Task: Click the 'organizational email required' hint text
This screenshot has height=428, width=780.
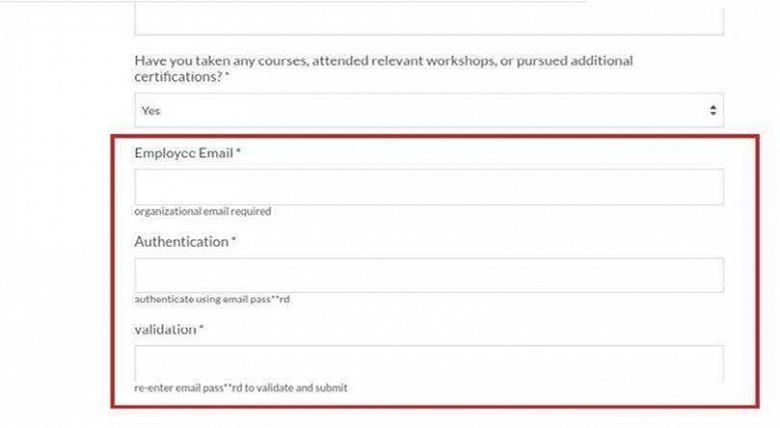Action: 203,211
